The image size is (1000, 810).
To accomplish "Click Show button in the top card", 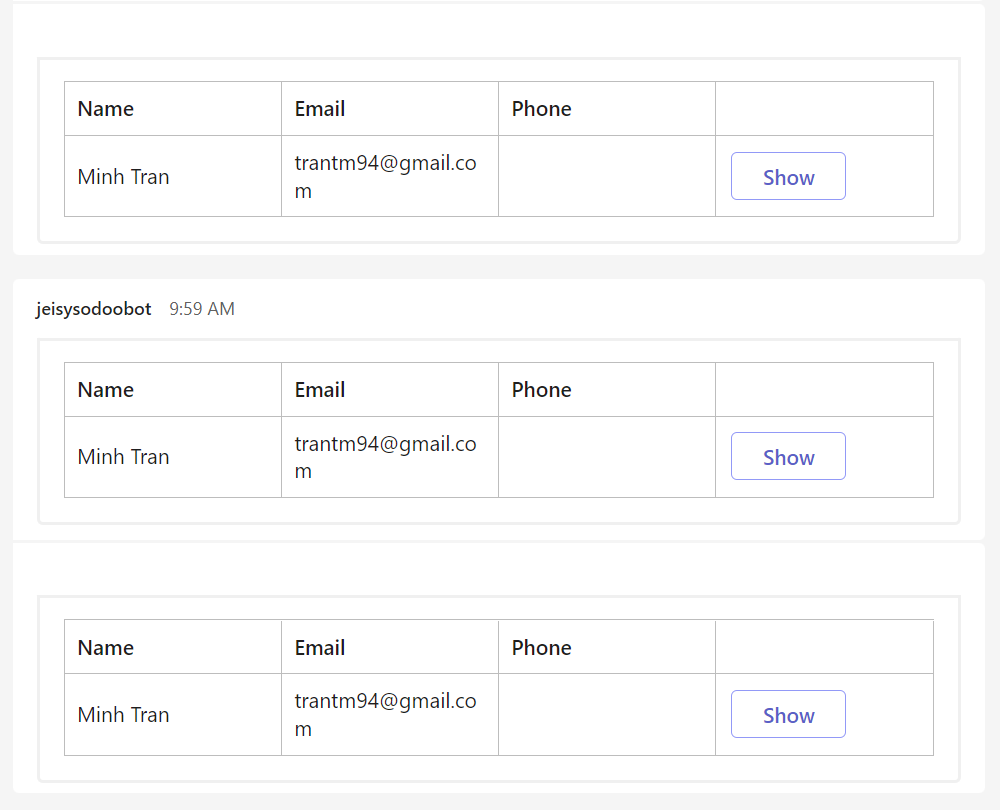I will [788, 177].
